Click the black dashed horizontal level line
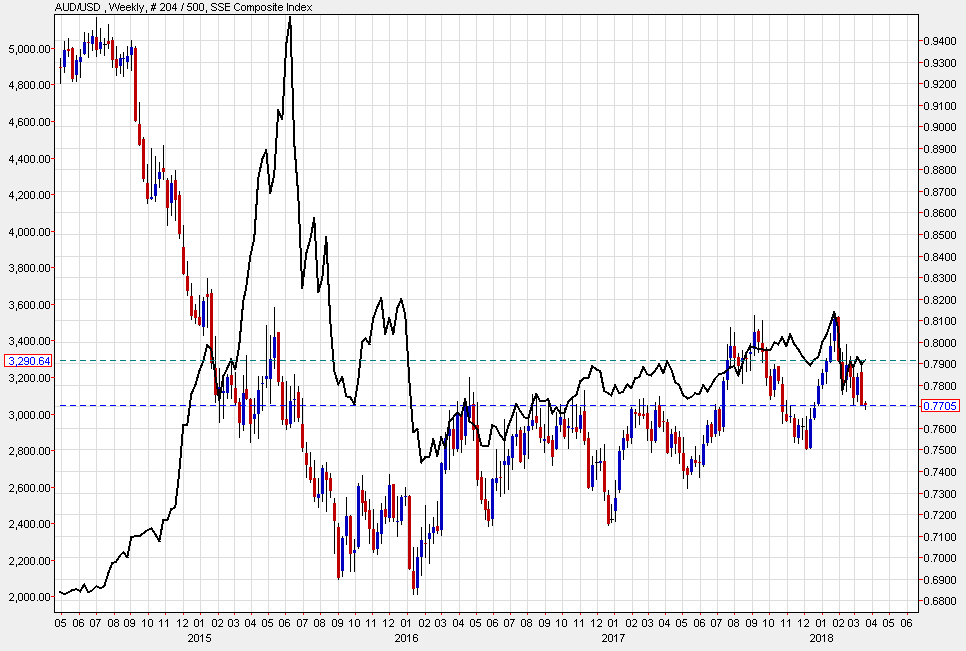966x651 pixels. pyautogui.click(x=600, y=405)
